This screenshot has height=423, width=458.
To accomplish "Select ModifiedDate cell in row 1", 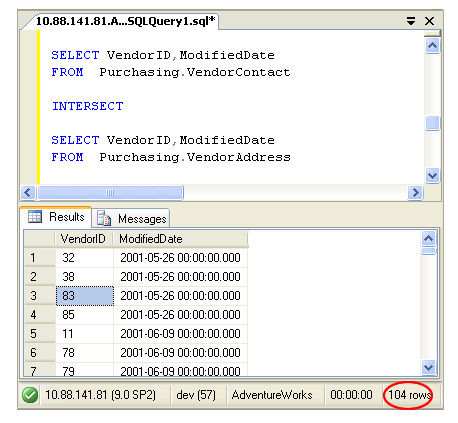I will pos(180,258).
